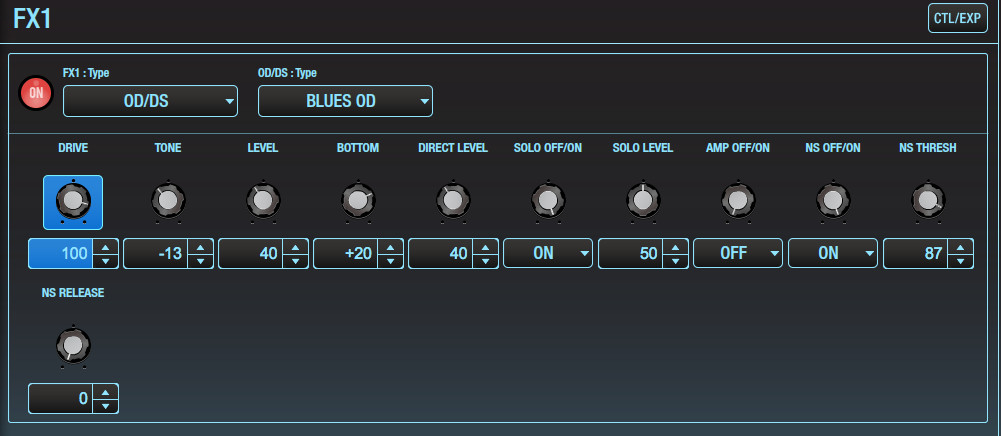Click the CTL/EXP button
The width and height of the screenshot is (1001, 436).
[x=957, y=18]
